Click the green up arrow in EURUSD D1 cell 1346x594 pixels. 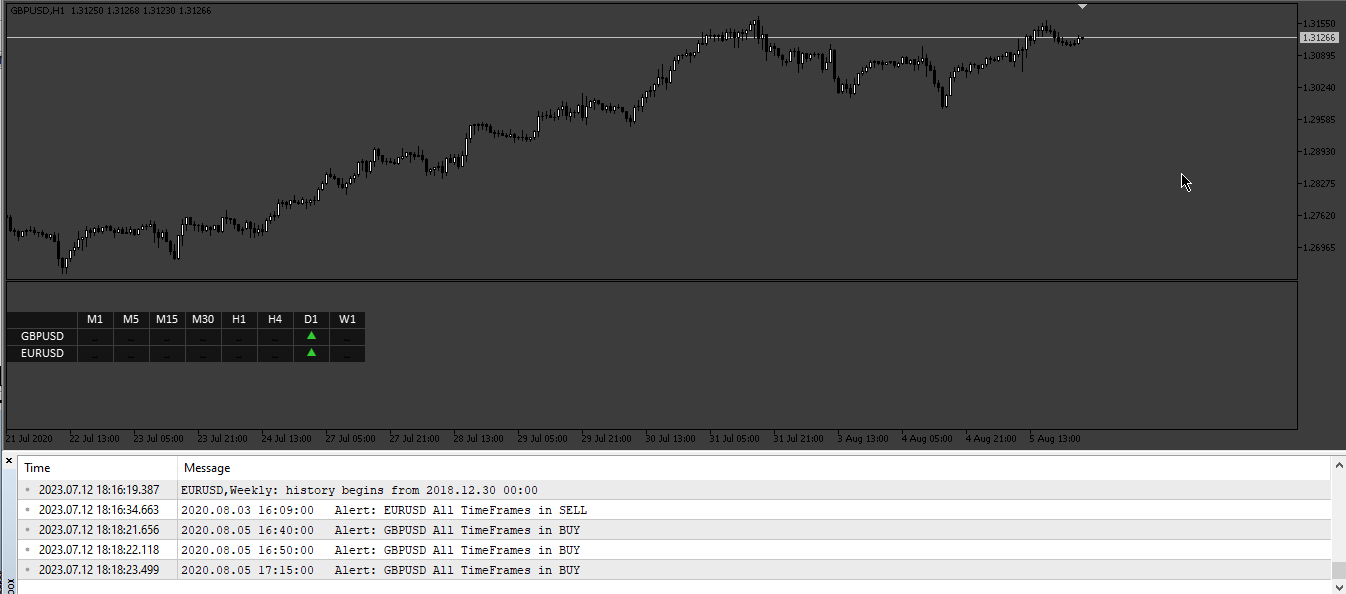point(311,353)
